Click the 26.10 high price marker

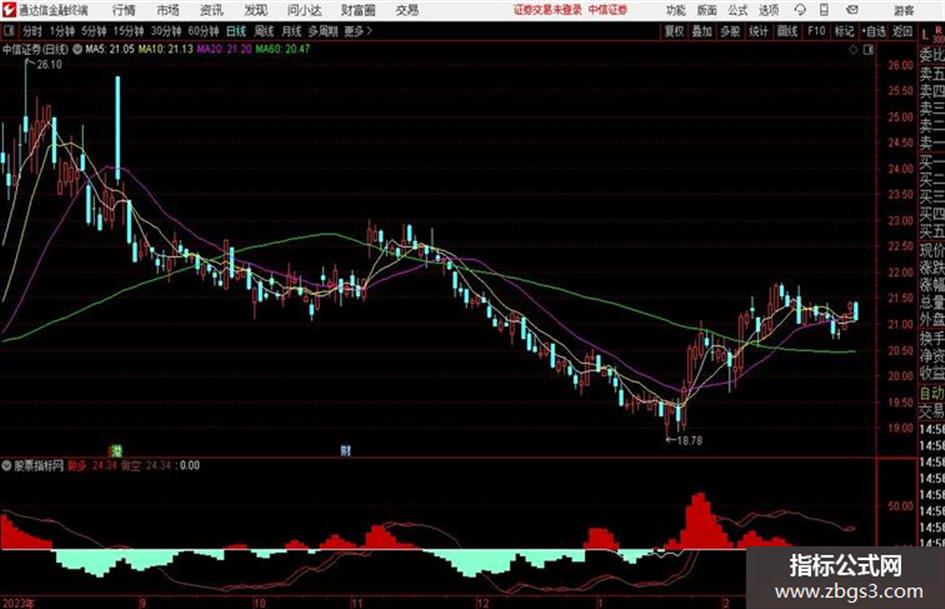49,65
